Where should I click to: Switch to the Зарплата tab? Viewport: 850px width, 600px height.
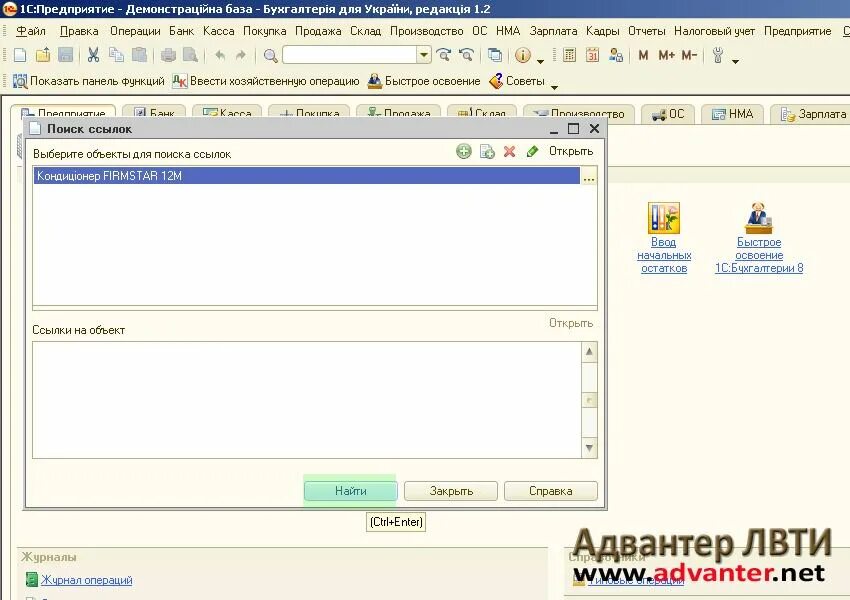coord(812,114)
